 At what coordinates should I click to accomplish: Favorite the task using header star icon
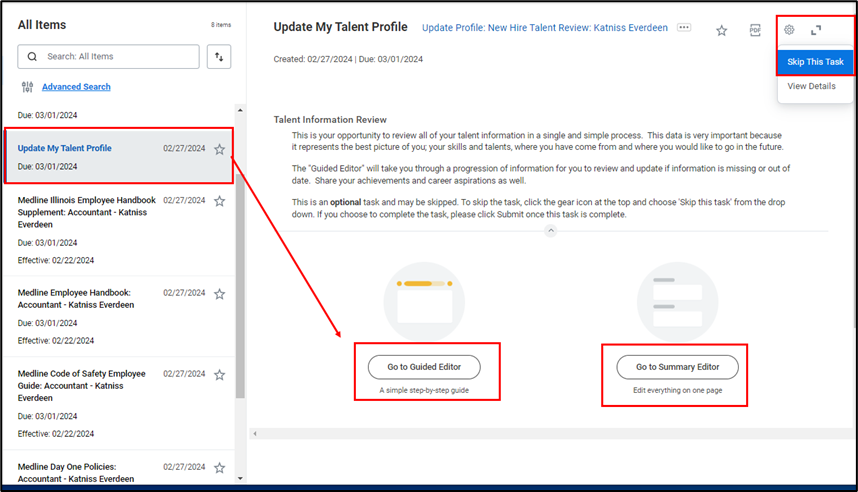(x=721, y=30)
